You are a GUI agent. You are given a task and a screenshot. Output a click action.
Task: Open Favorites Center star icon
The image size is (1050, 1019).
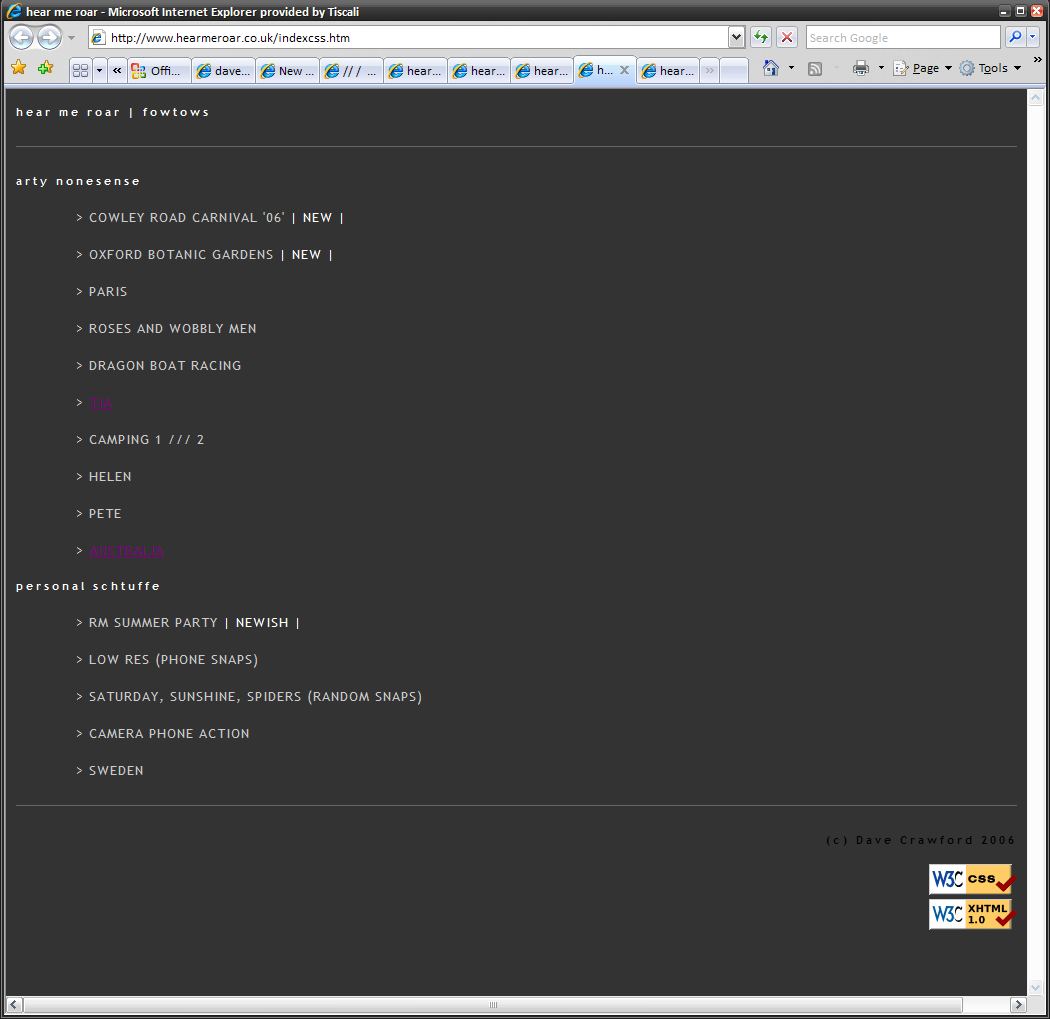coord(19,67)
